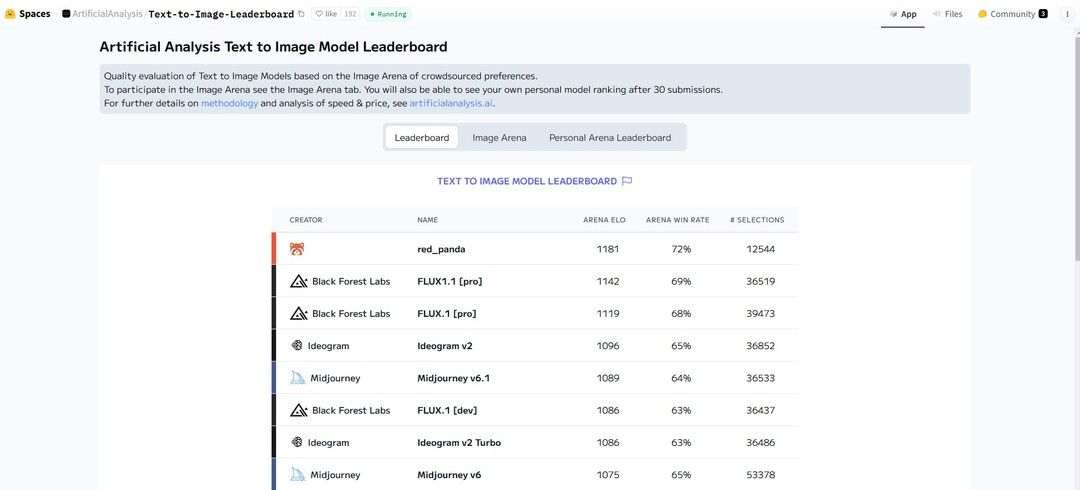This screenshot has height=490, width=1080.
Task: Click Ideogram logo in Ideogram v2 Turbo row
Action: pos(296,442)
